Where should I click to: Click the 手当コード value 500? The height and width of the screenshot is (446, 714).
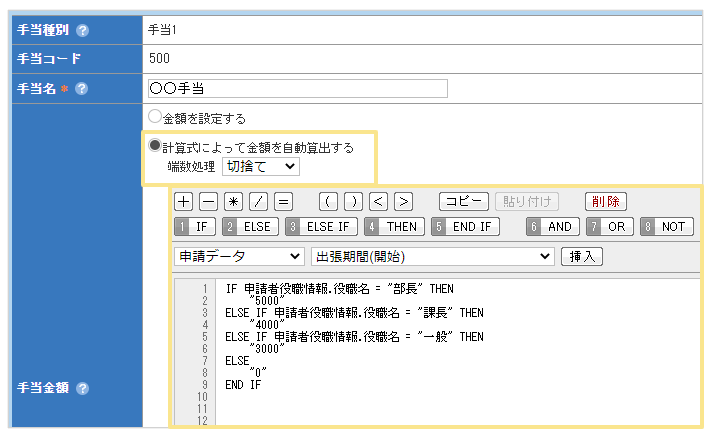pos(159,58)
